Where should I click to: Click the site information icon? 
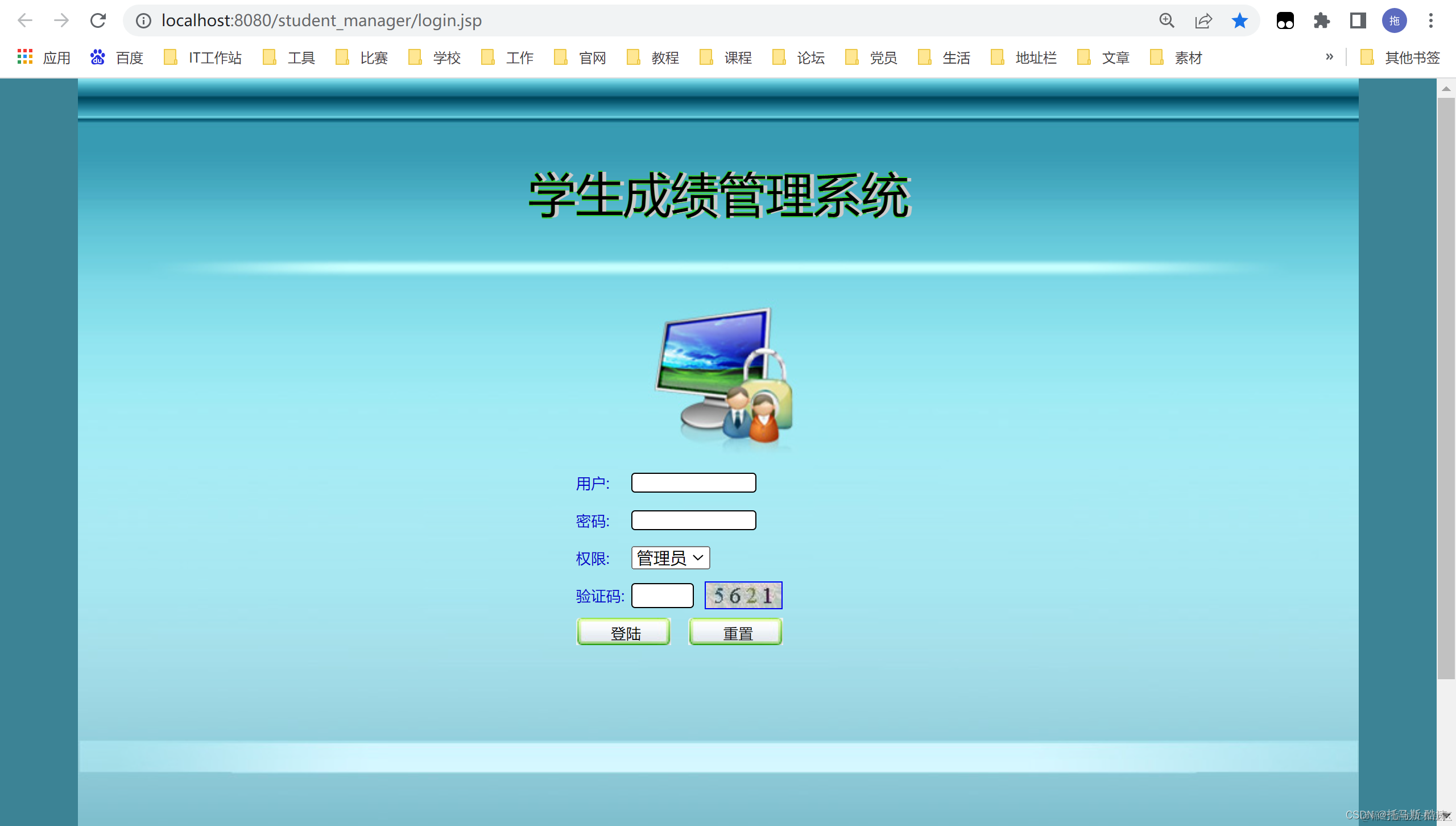[x=143, y=21]
